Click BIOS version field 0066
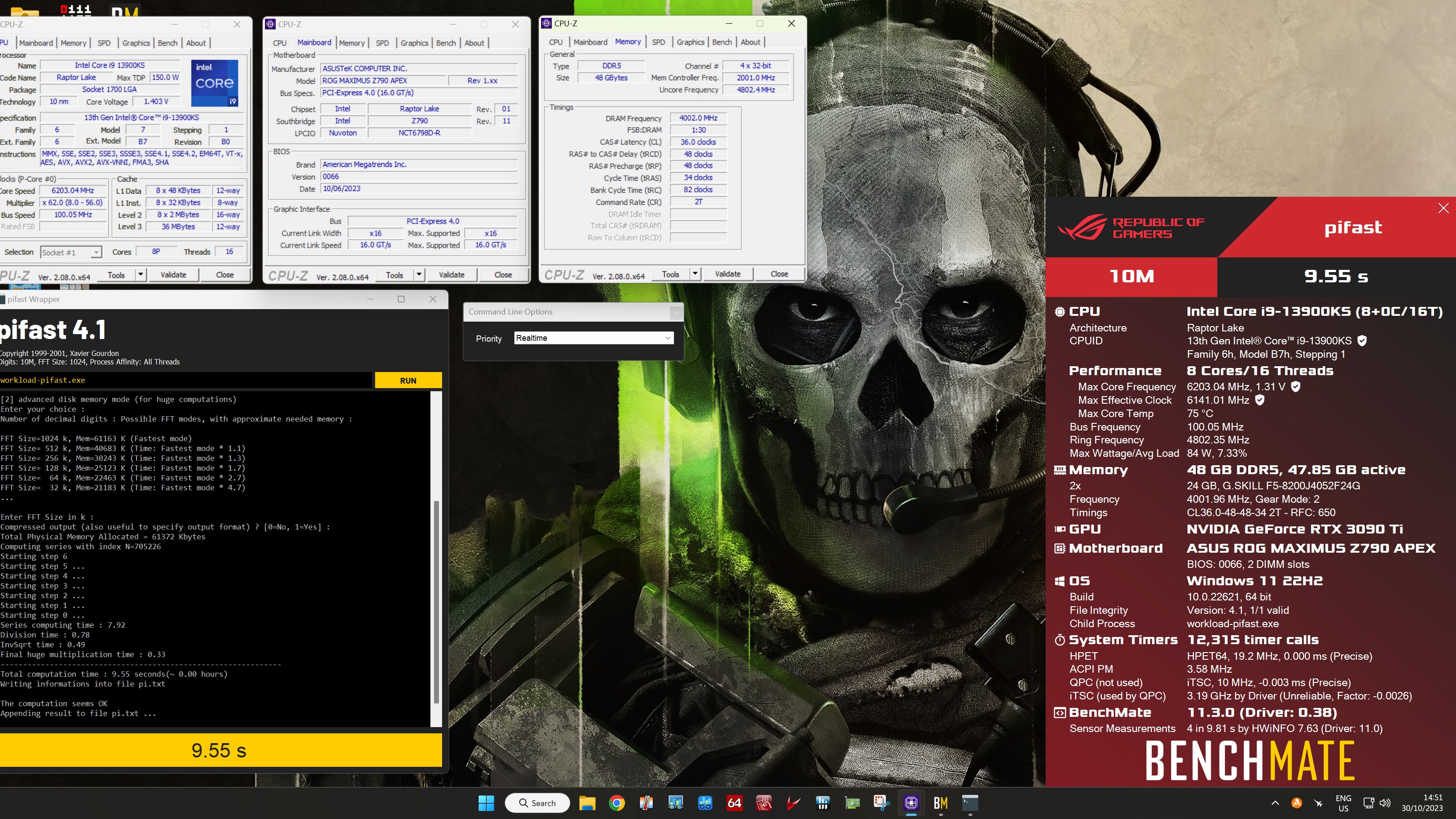Image resolution: width=1456 pixels, height=819 pixels. [419, 176]
